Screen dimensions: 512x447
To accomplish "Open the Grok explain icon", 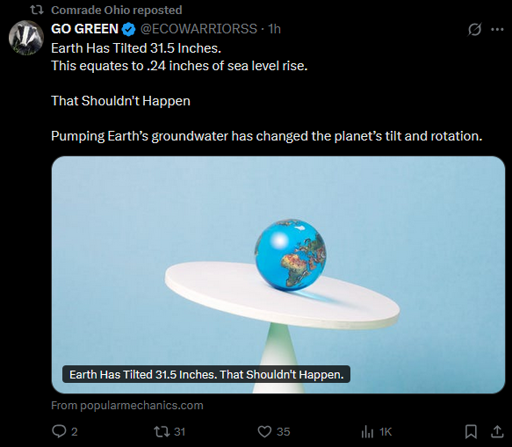I will [x=474, y=29].
